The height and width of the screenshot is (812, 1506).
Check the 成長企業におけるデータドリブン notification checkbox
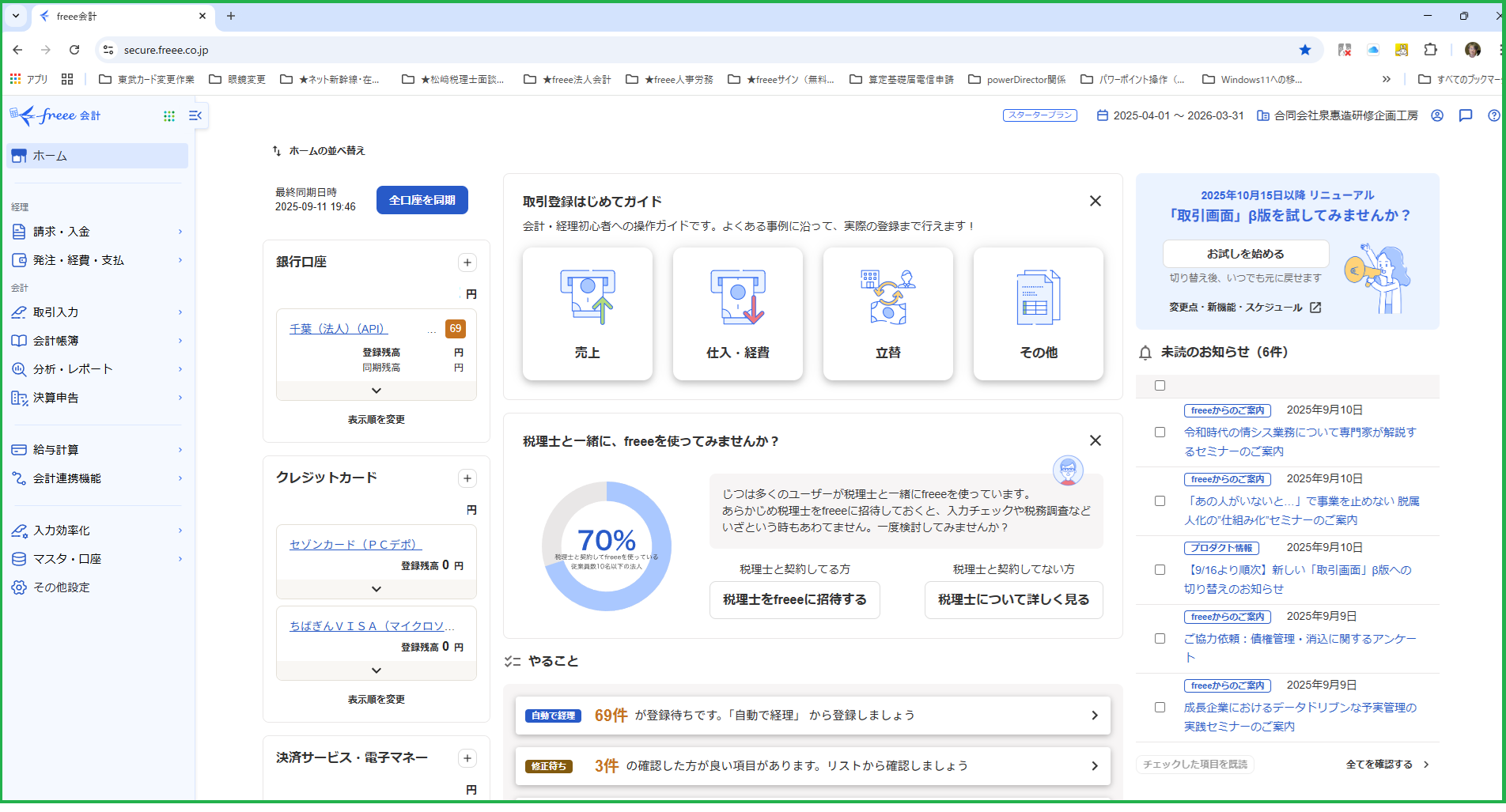point(1160,708)
